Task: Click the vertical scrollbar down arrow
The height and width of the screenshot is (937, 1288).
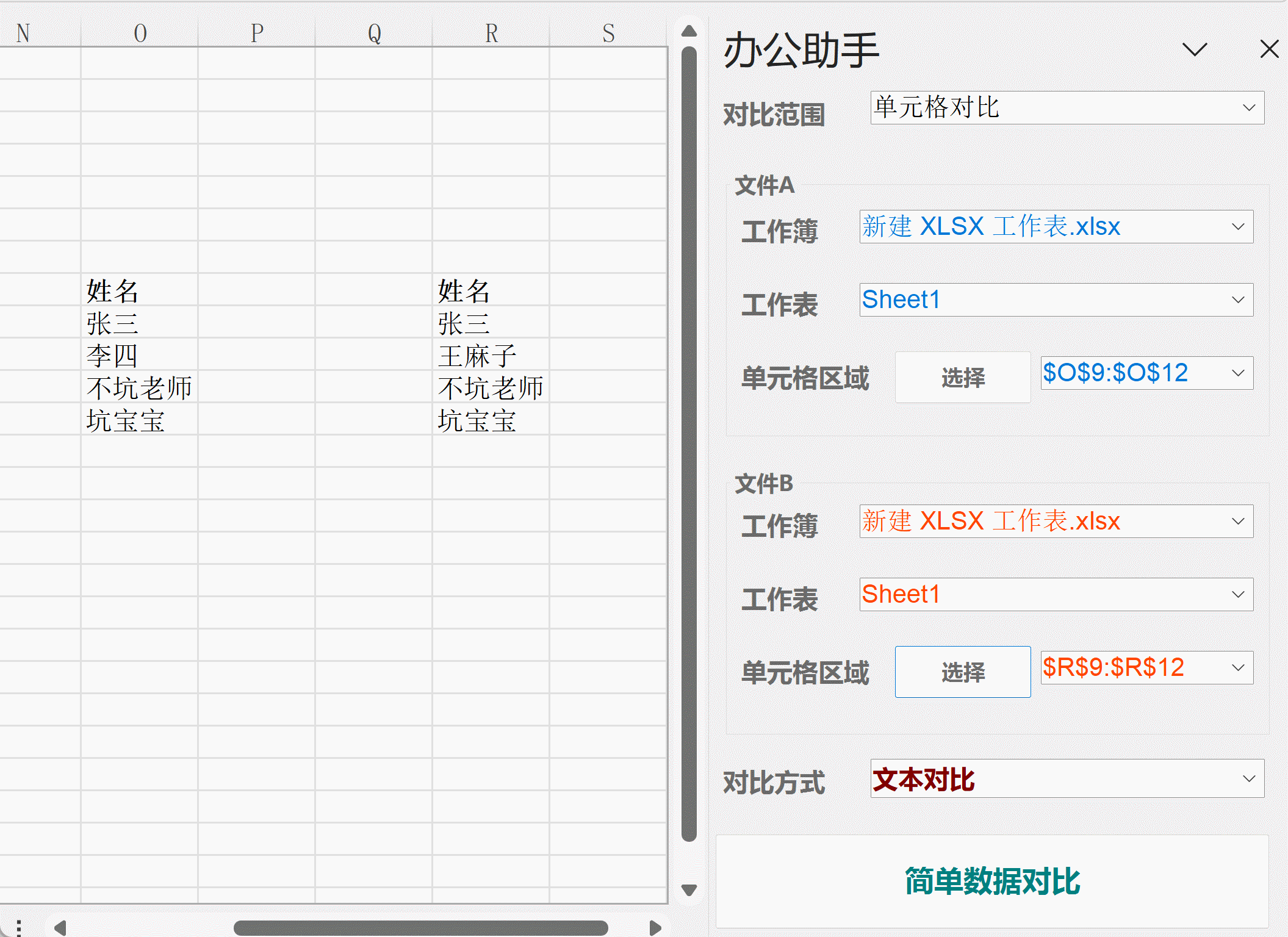Action: tap(689, 890)
